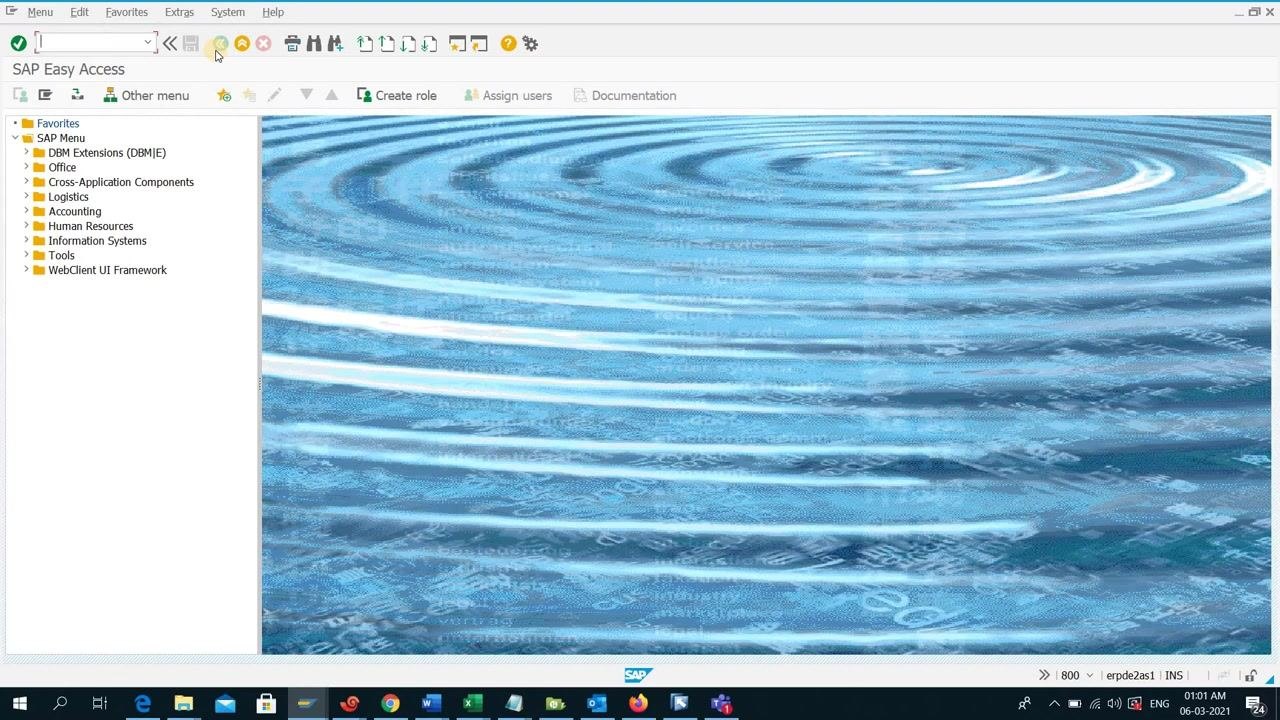This screenshot has width=1280, height=720.
Task: Expand the Accounting folder
Action: [27, 211]
